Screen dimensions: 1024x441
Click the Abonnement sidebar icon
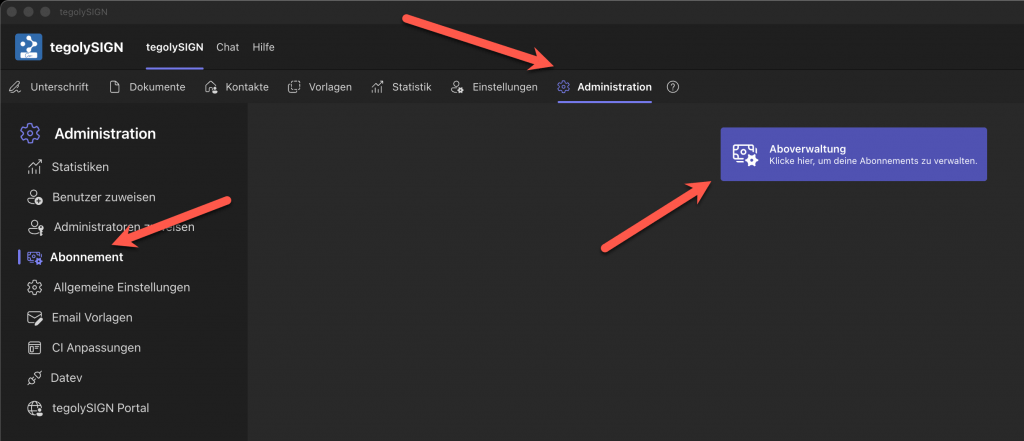click(35, 257)
